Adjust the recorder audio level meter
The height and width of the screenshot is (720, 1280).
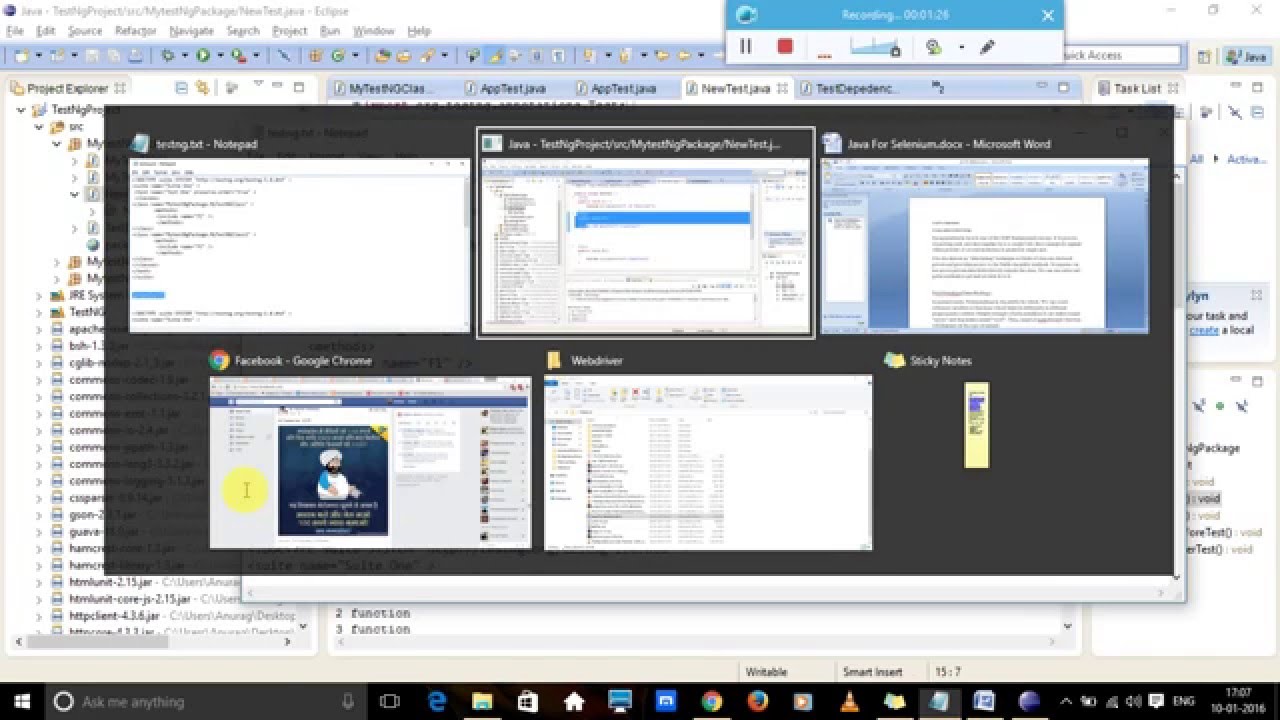click(876, 47)
